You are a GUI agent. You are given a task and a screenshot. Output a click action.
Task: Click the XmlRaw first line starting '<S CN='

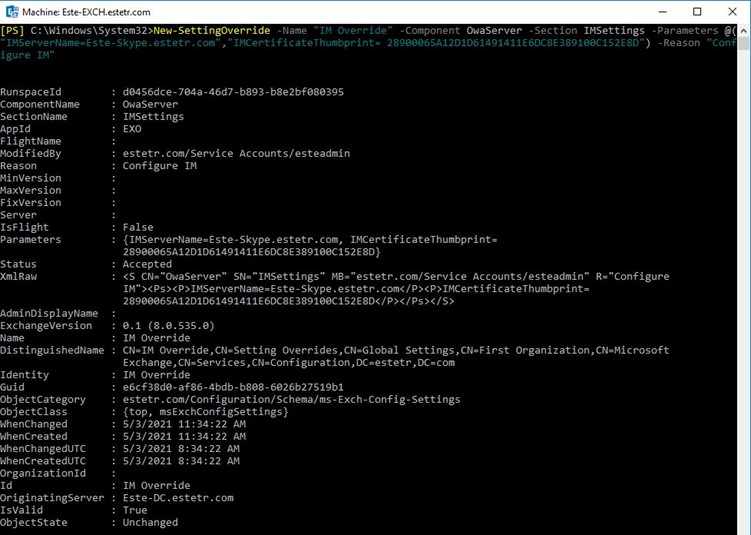[396, 276]
